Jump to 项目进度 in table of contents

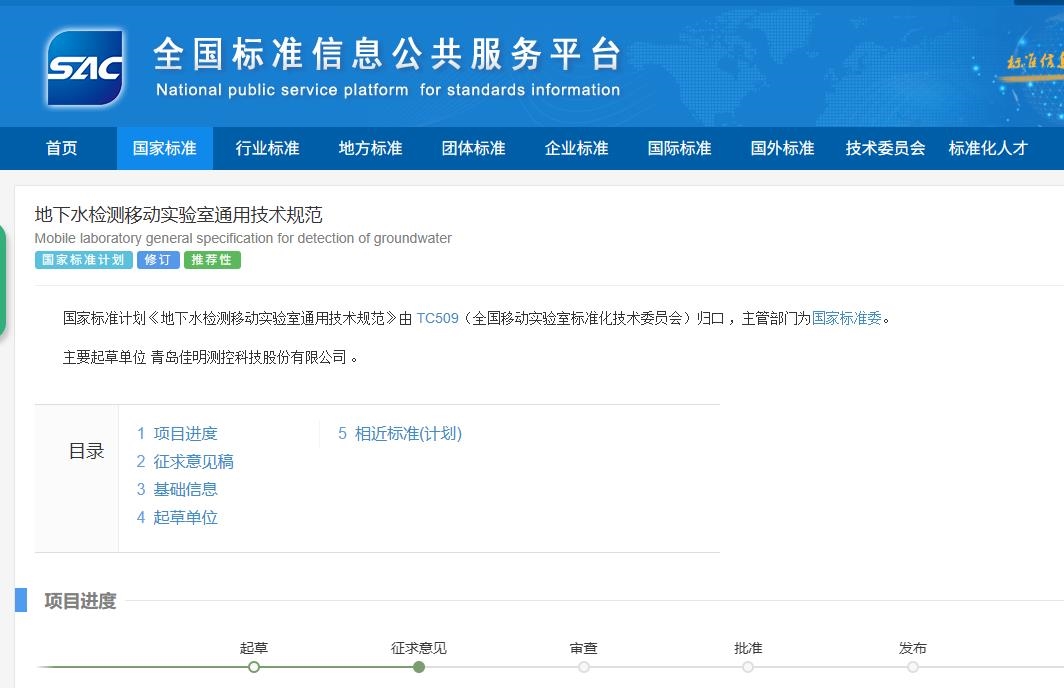point(177,433)
